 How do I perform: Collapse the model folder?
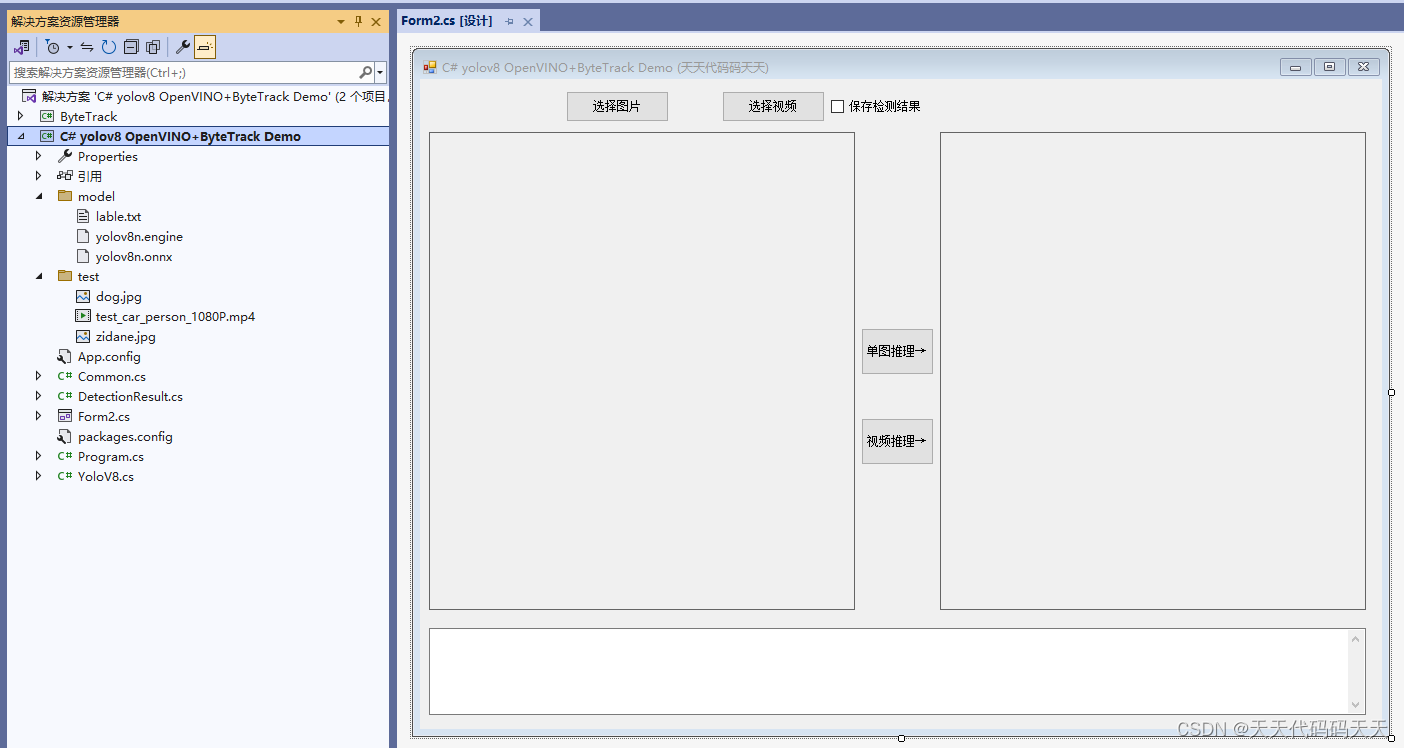[39, 196]
